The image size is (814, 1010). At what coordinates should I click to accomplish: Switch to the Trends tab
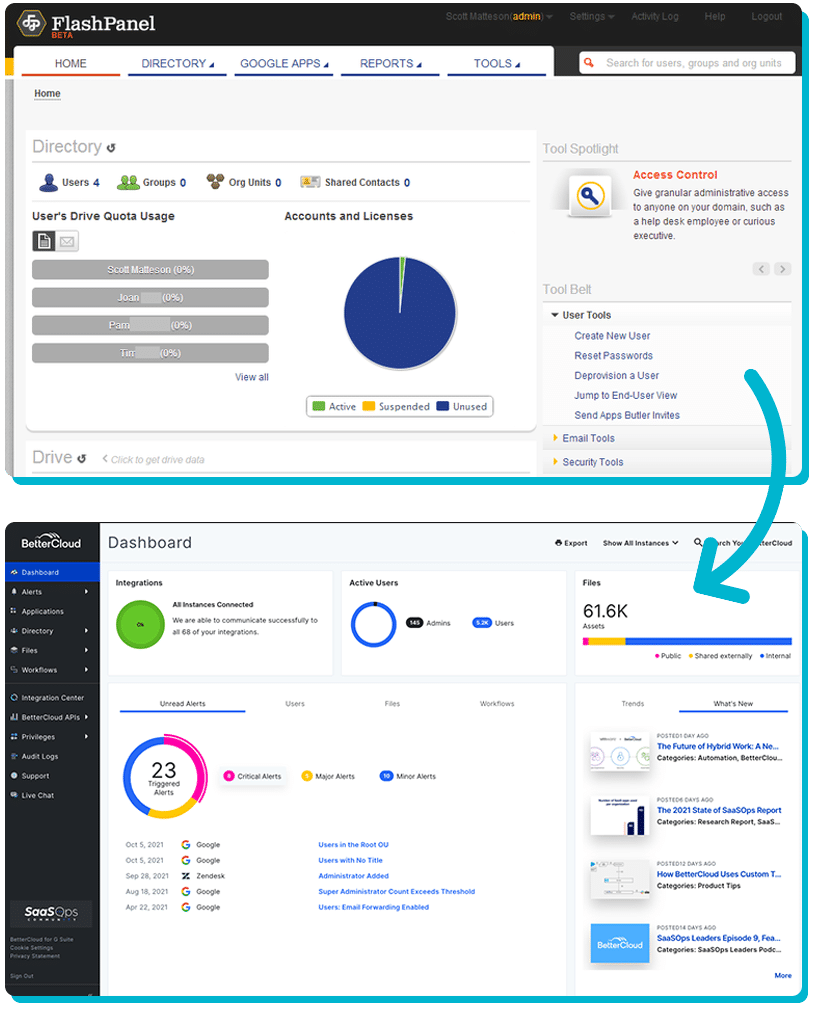pos(632,704)
